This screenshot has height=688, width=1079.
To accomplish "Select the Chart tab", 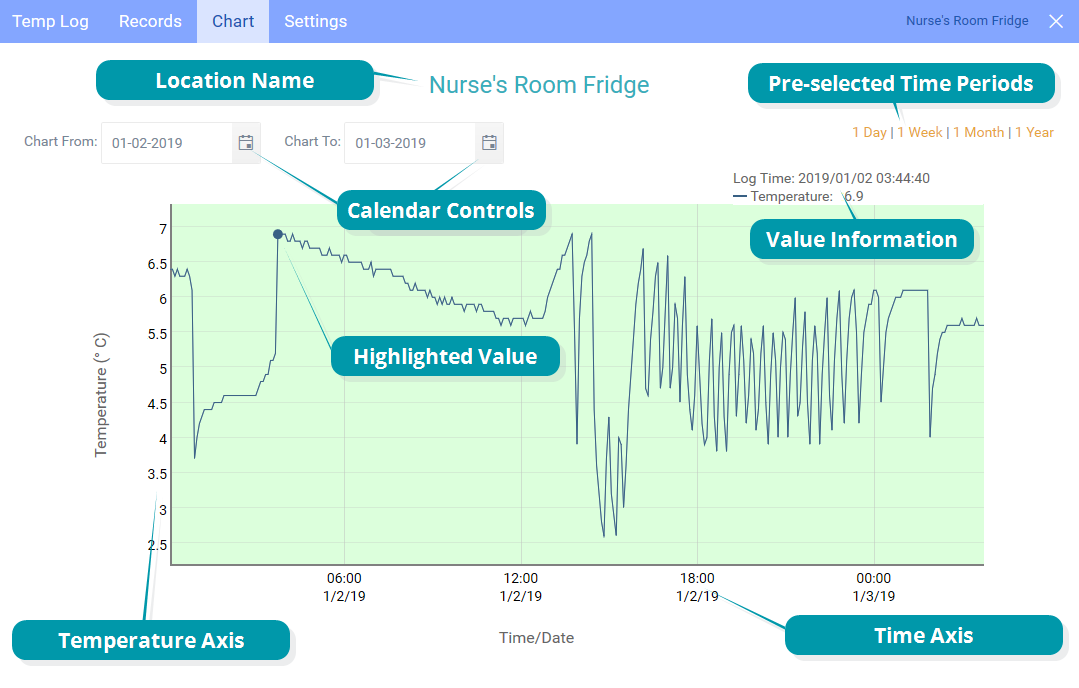I will (233, 21).
